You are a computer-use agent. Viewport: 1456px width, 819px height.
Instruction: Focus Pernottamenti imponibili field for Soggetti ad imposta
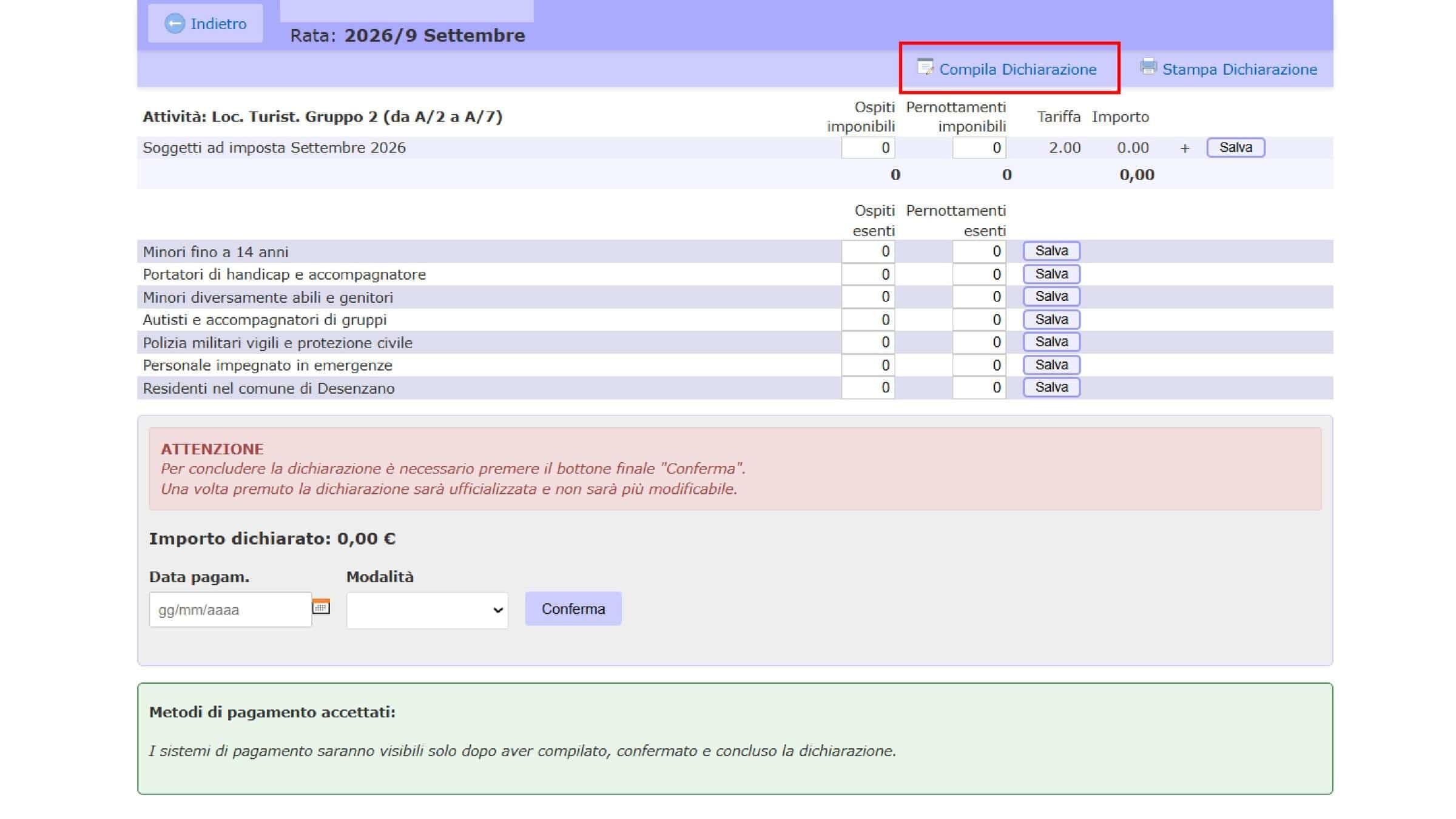[979, 147]
